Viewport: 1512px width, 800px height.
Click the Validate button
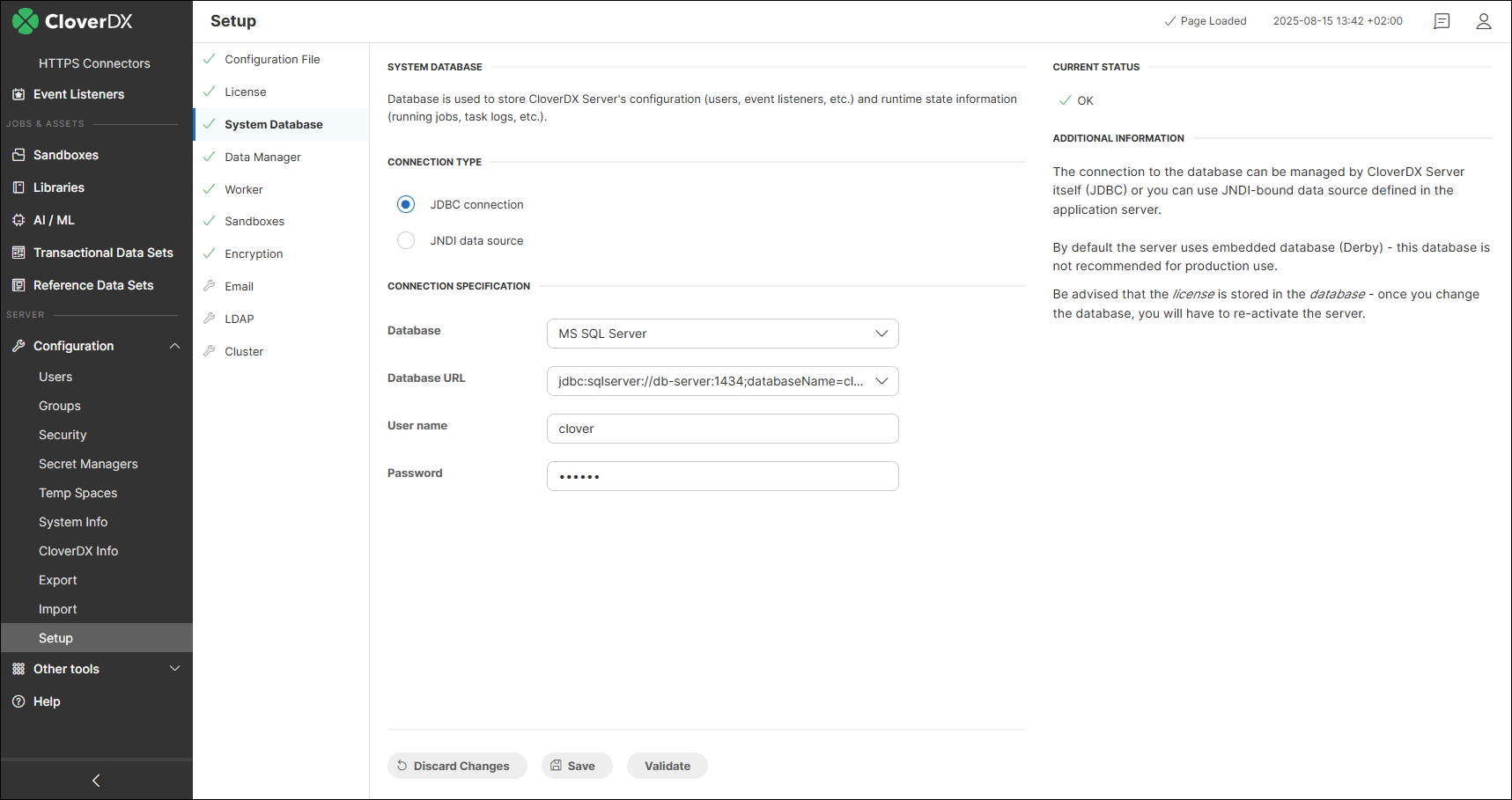coord(667,765)
